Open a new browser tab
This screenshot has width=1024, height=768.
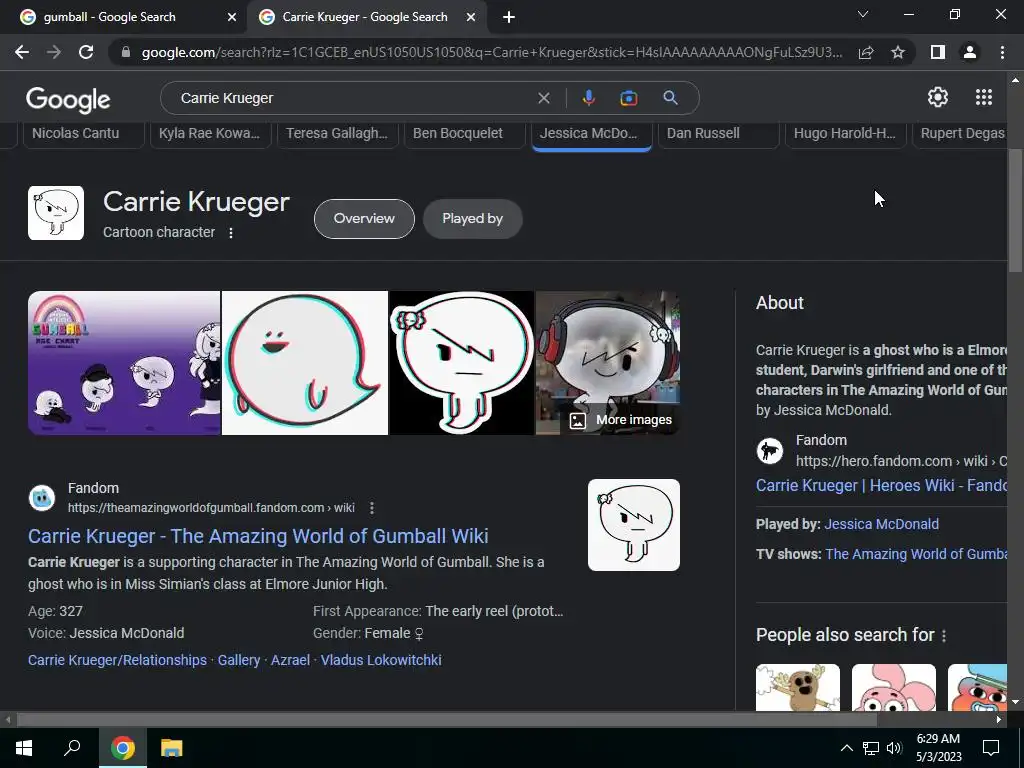(x=509, y=17)
